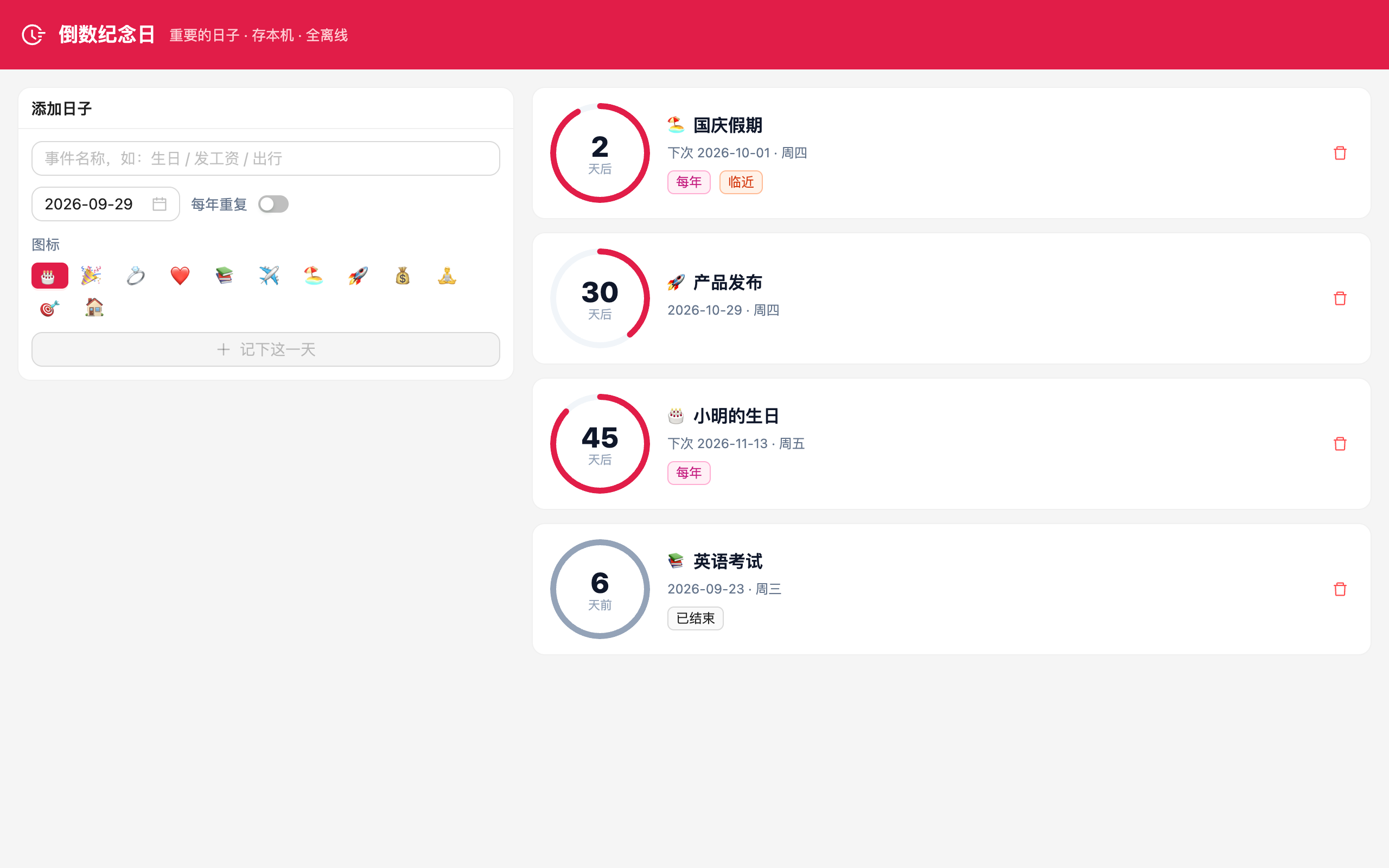
Task: Delete the 产品发布 event
Action: [1340, 298]
